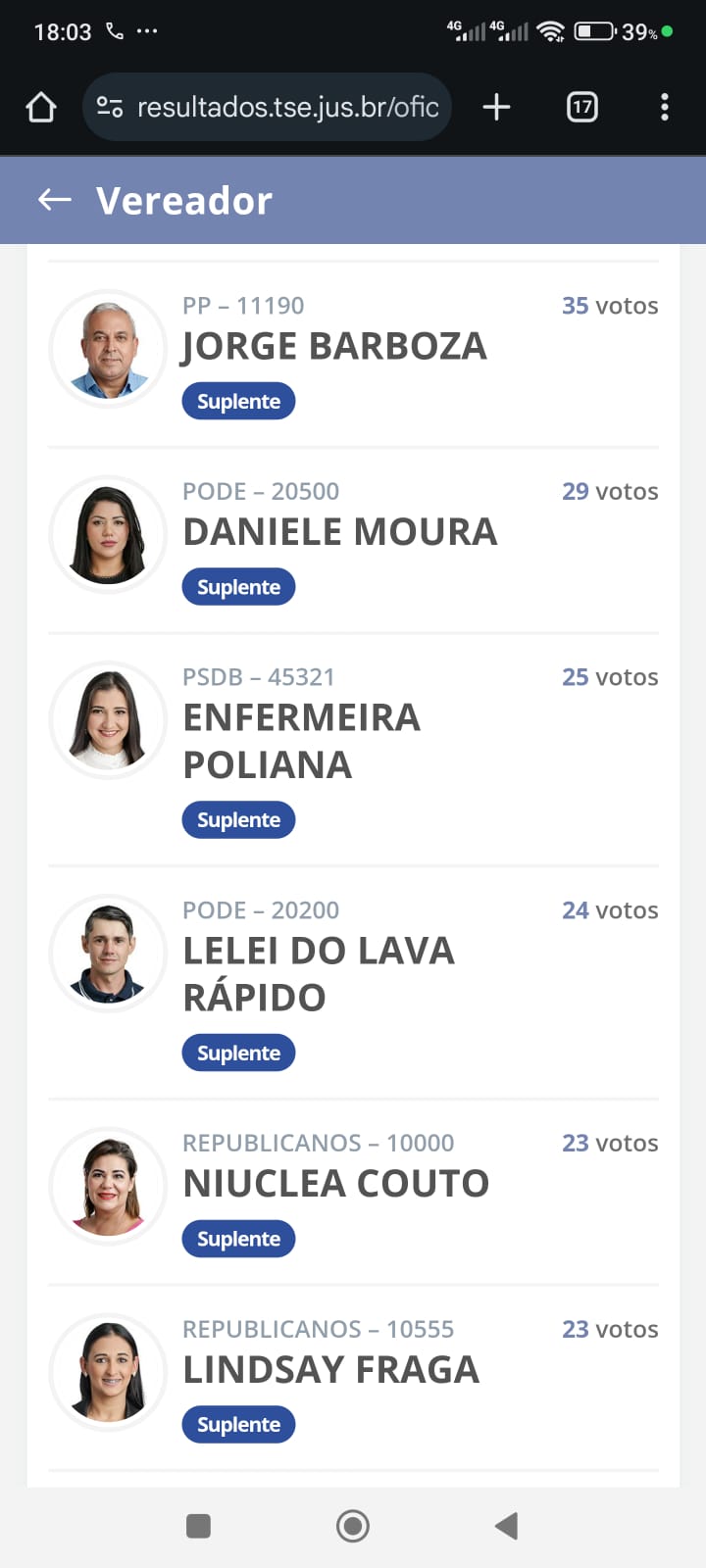
Task: Go back using the Vereador arrow
Action: (55, 200)
